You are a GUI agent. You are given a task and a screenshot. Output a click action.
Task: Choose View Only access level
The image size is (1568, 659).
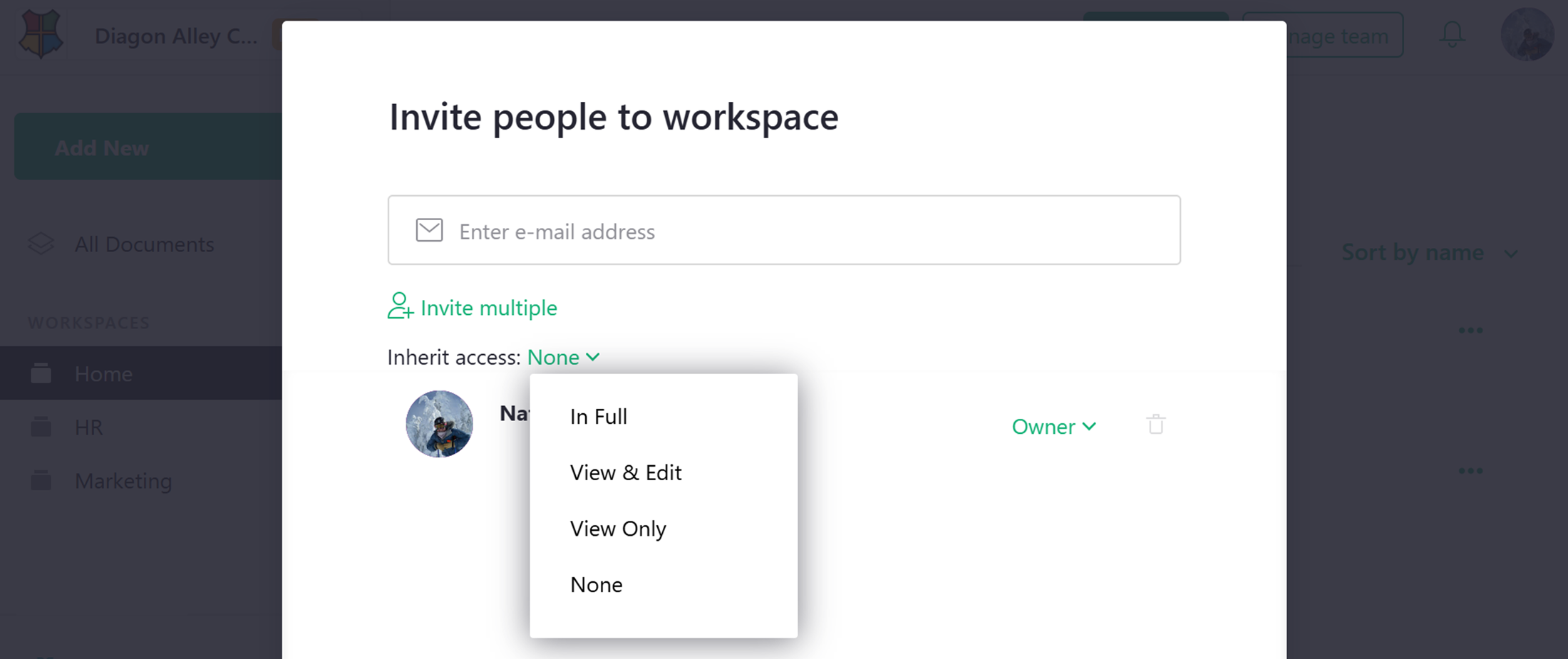(x=617, y=528)
